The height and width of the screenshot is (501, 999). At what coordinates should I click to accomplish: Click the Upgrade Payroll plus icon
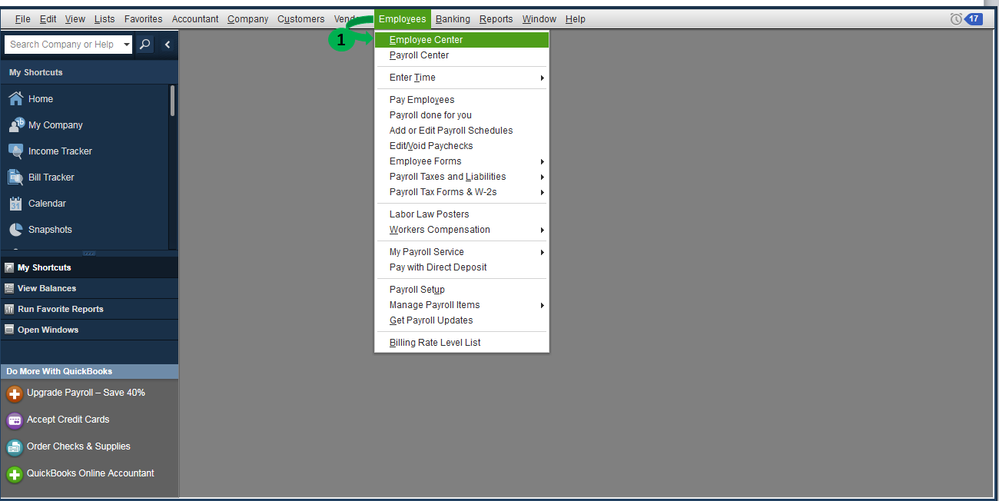tap(14, 394)
